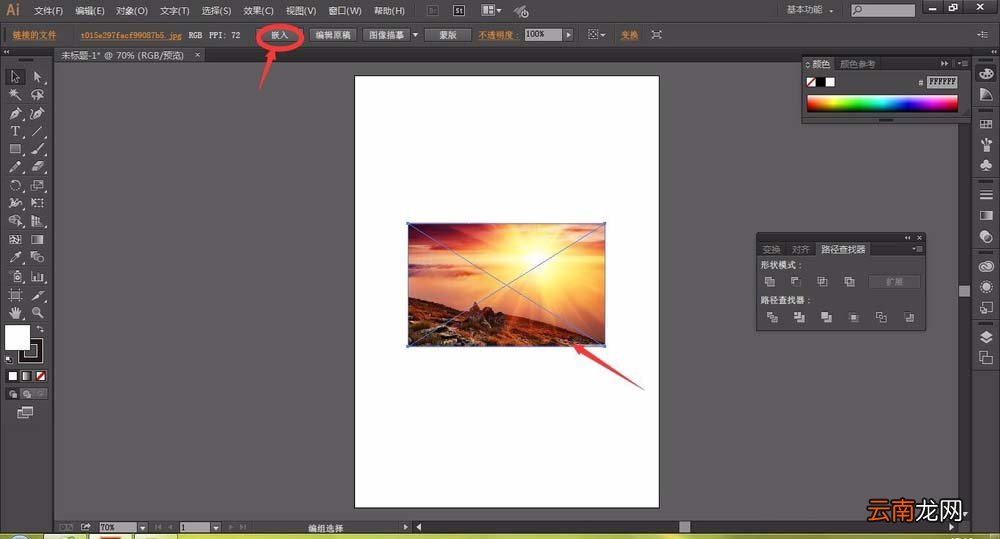This screenshot has height=539, width=1000.
Task: Open the 对象(O) menu
Action: (131, 11)
